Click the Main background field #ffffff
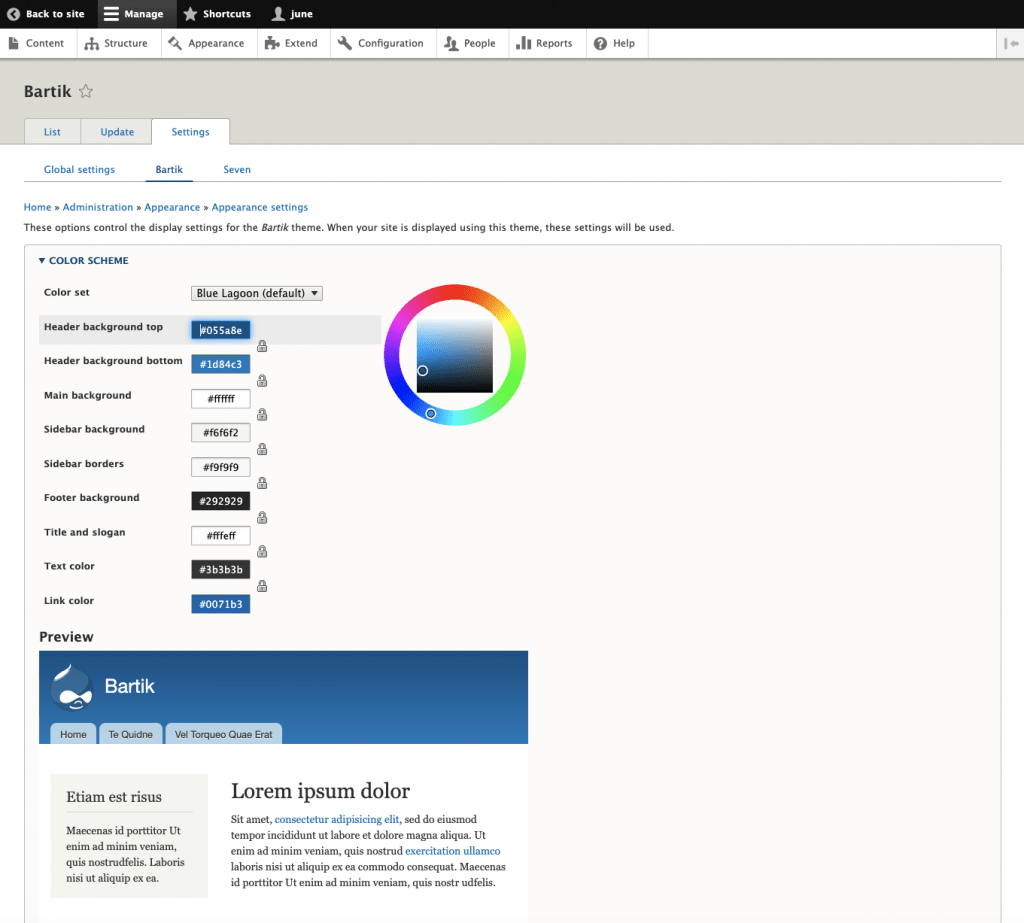1024x923 pixels. tap(221, 398)
